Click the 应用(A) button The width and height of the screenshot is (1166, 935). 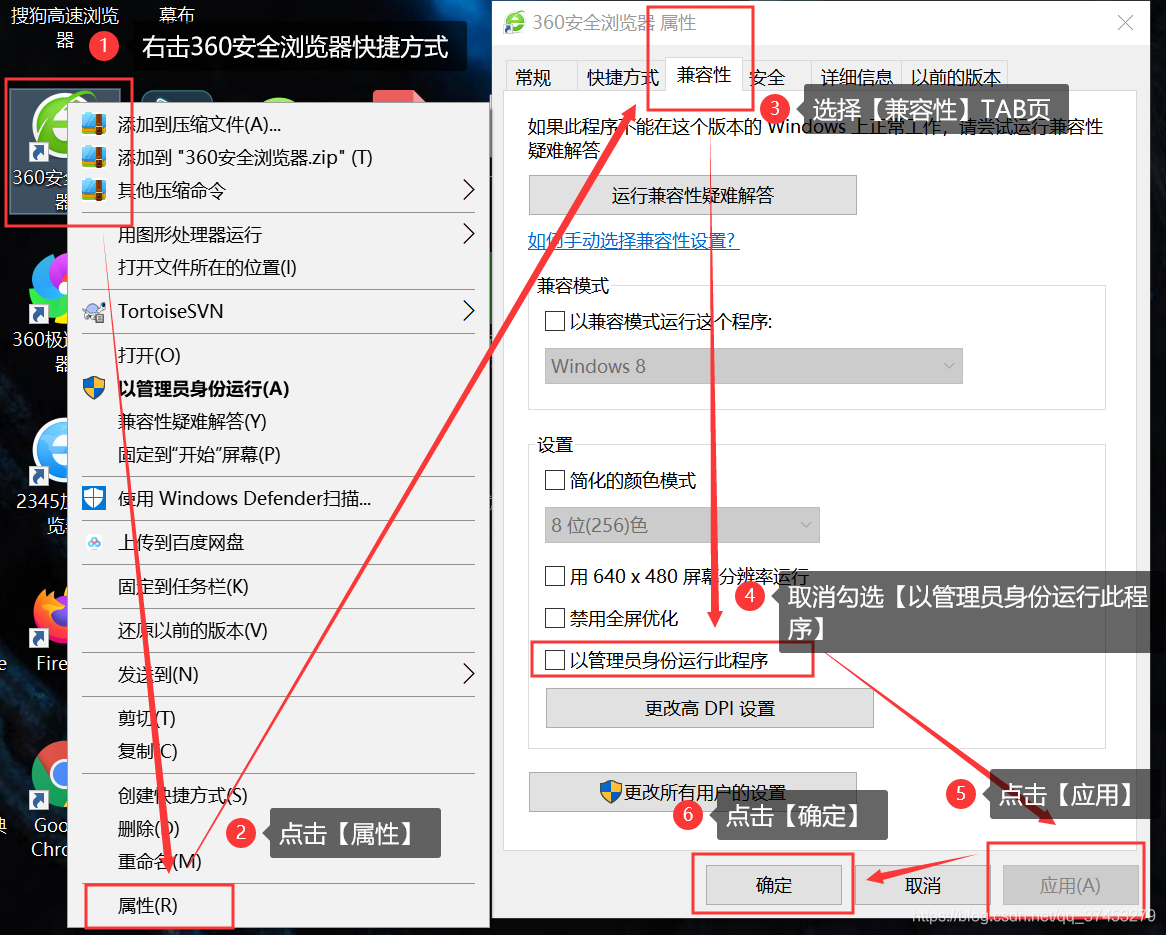[x=1070, y=885]
